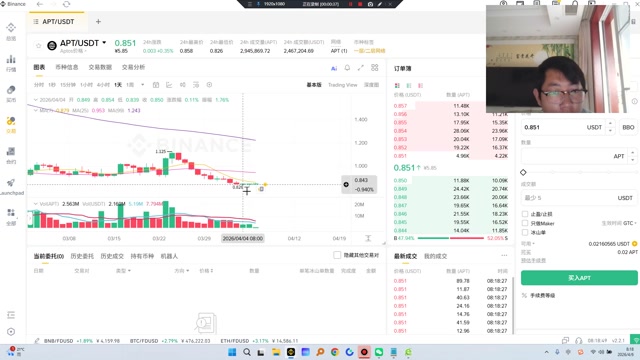Click the order amount percentage slider handle
640x360 pixels.
(x=523, y=172)
